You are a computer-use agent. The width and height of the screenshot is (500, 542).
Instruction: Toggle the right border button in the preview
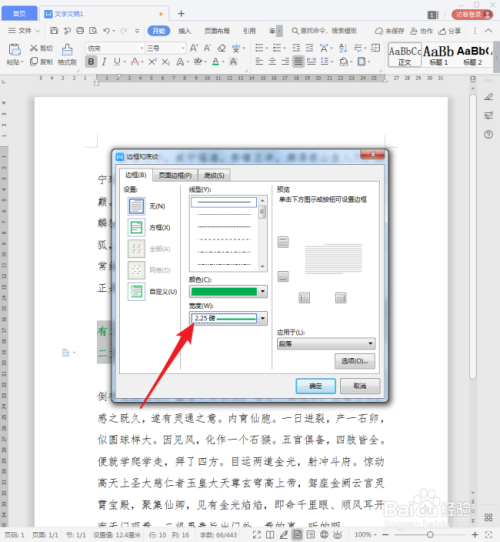coord(341,298)
